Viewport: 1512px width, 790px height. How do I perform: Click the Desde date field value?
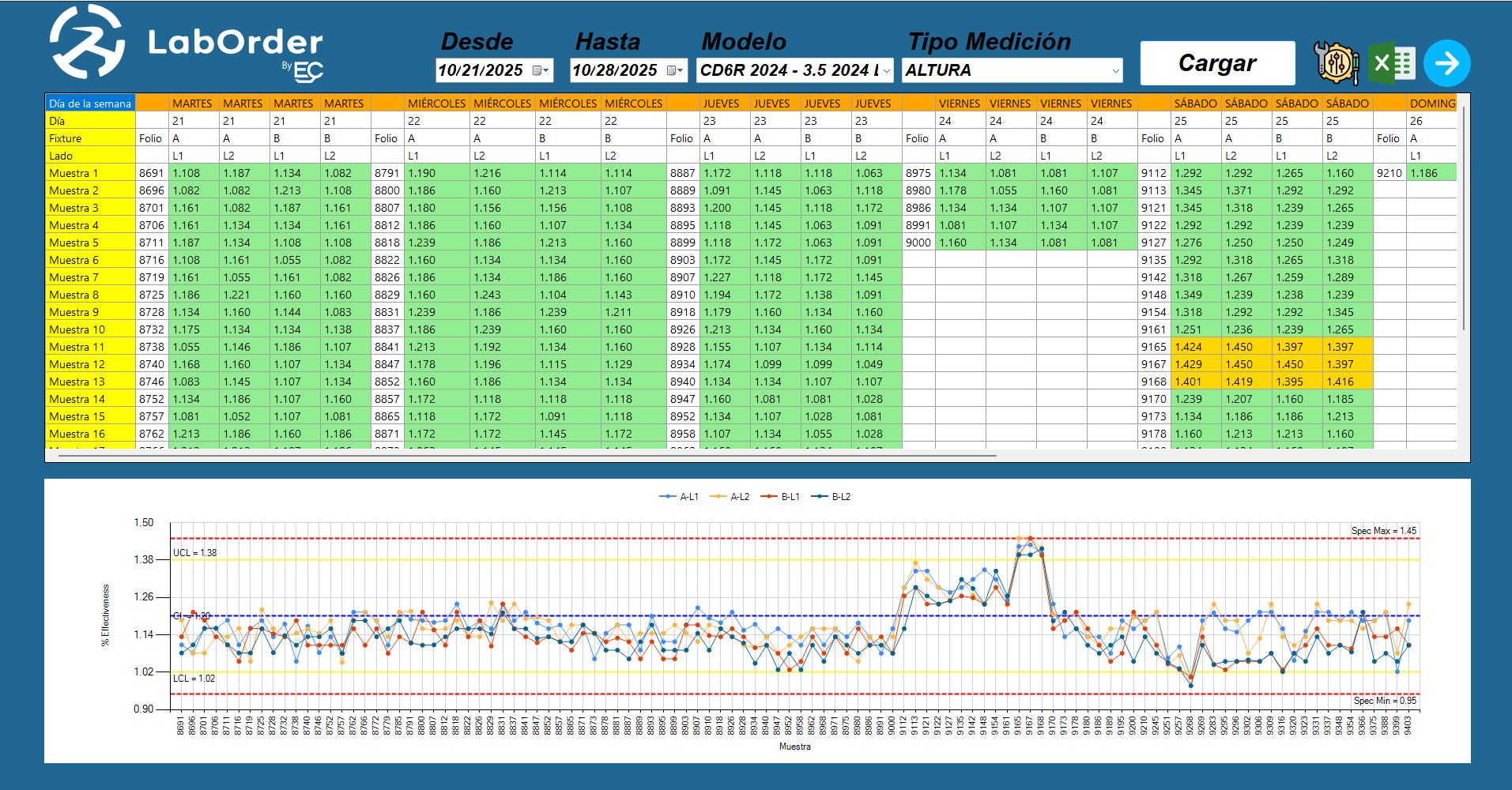481,70
